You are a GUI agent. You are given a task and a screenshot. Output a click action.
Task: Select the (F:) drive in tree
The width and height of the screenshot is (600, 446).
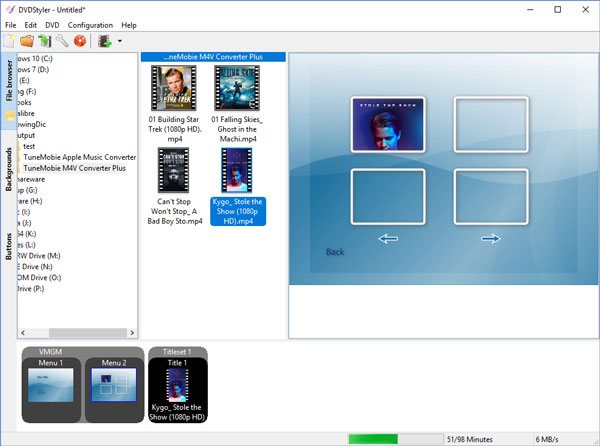point(27,91)
